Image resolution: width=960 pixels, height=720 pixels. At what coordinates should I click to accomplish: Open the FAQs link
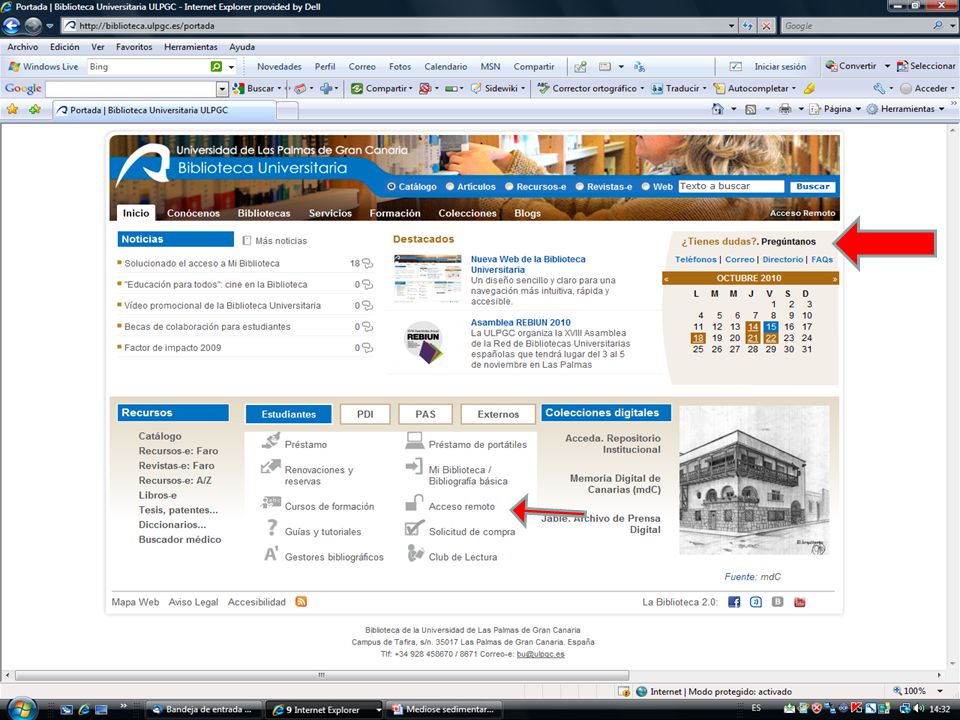point(822,260)
